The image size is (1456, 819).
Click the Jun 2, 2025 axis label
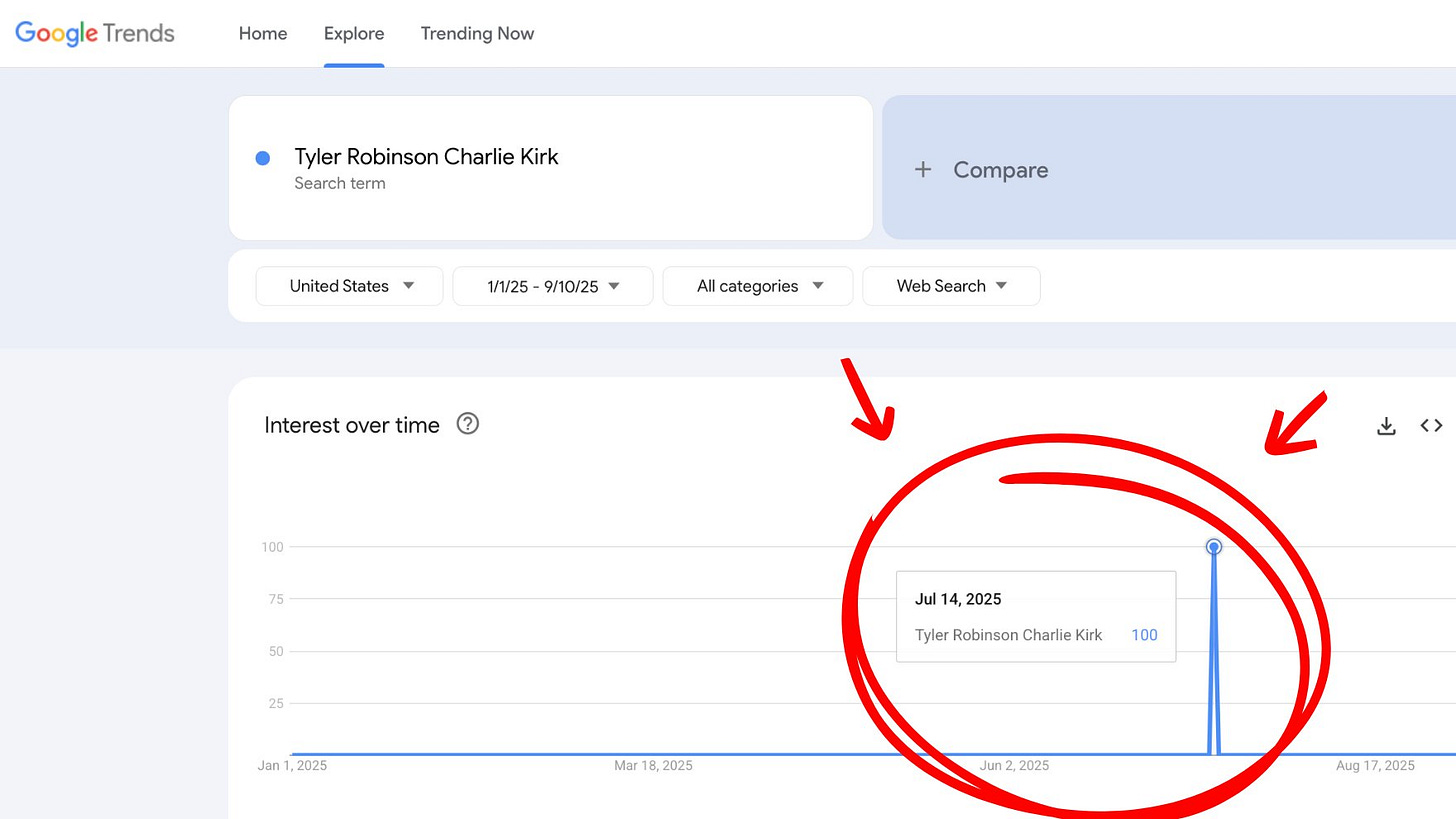point(1014,766)
